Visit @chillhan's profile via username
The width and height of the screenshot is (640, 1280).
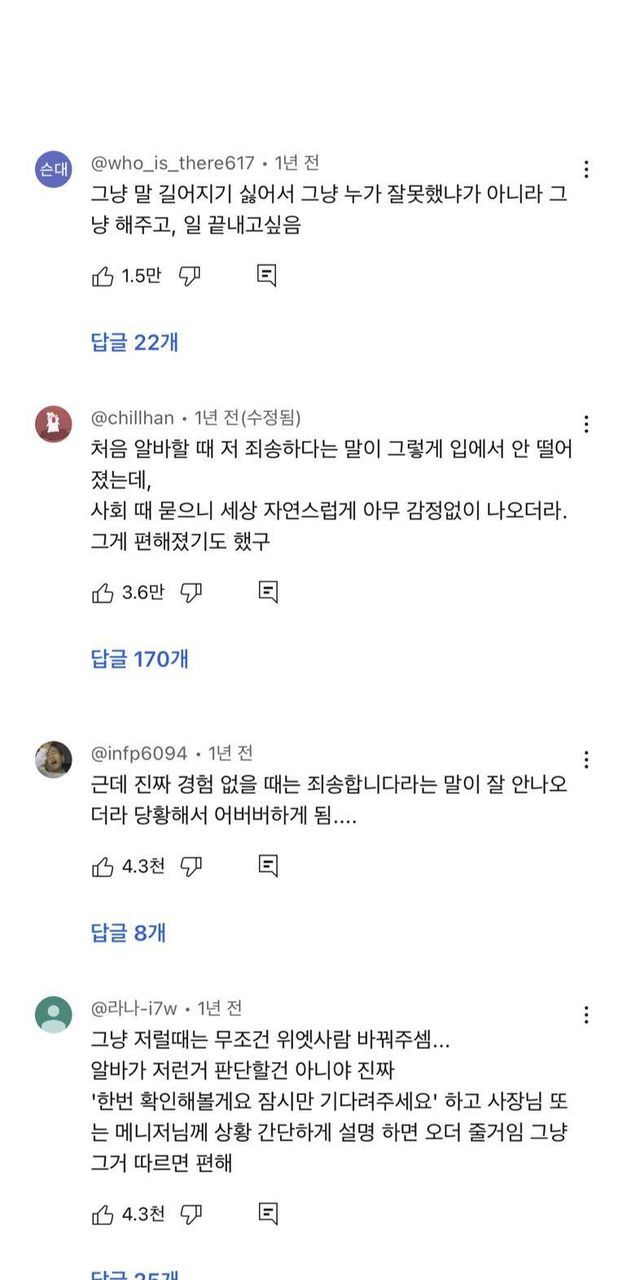click(x=133, y=417)
